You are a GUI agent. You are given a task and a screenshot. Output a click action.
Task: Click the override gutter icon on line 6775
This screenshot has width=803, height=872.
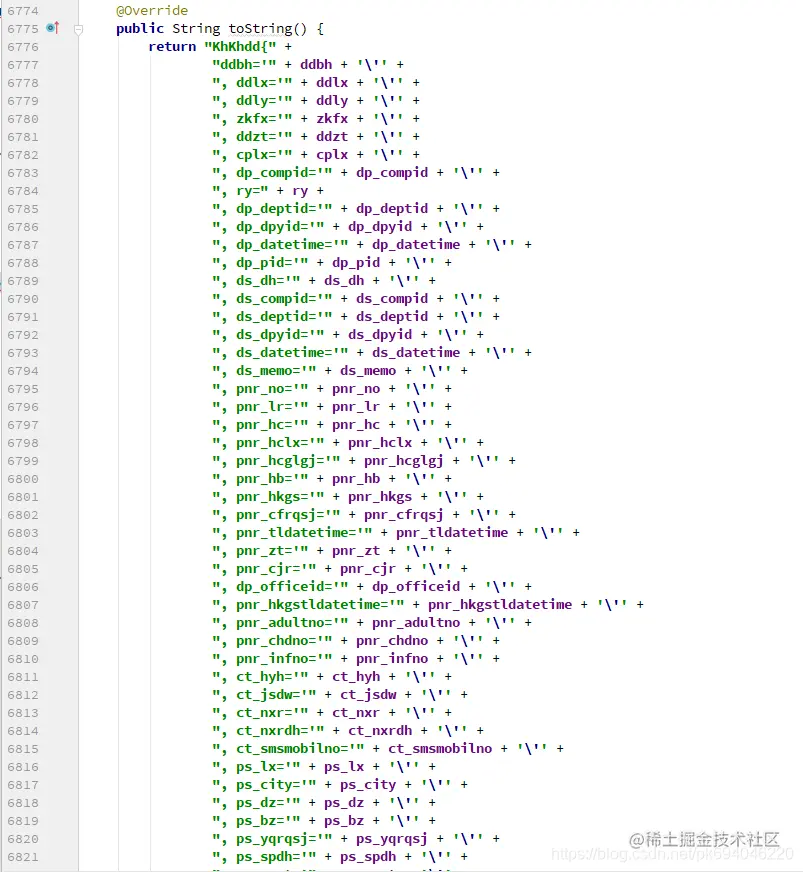pos(53,27)
